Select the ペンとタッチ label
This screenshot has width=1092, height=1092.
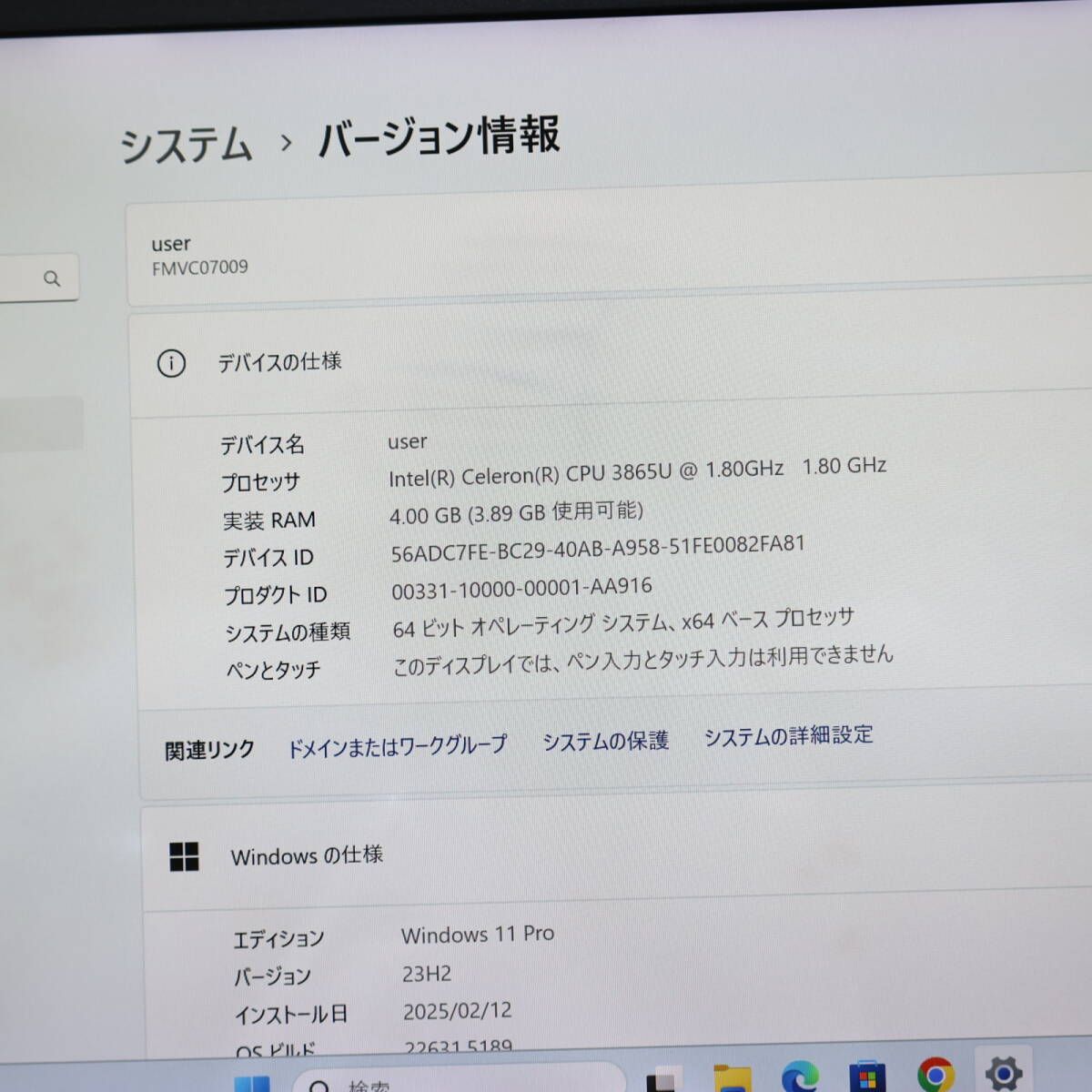click(273, 671)
